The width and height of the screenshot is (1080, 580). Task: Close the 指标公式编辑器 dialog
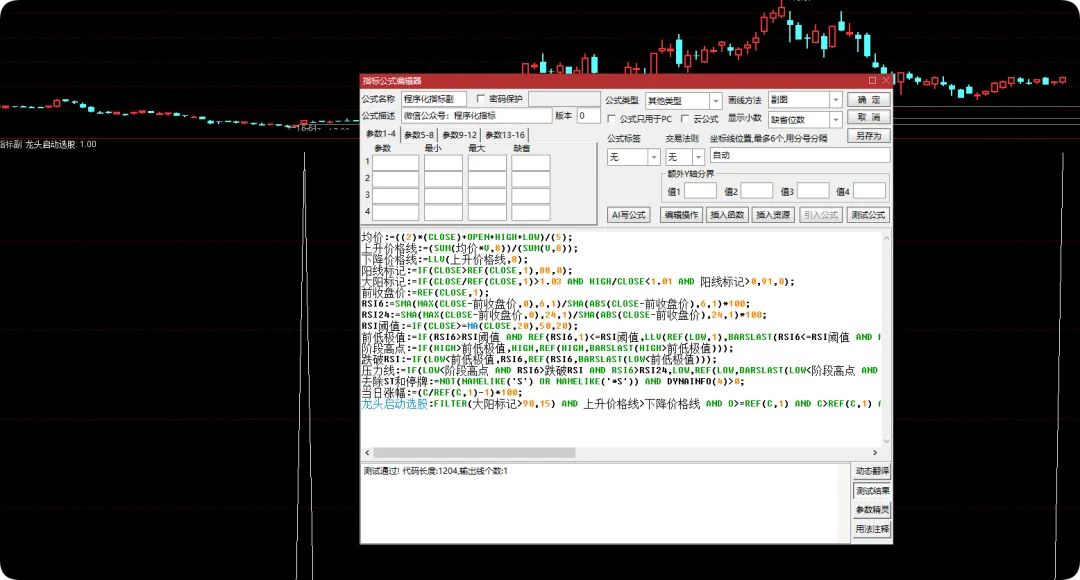[886, 81]
